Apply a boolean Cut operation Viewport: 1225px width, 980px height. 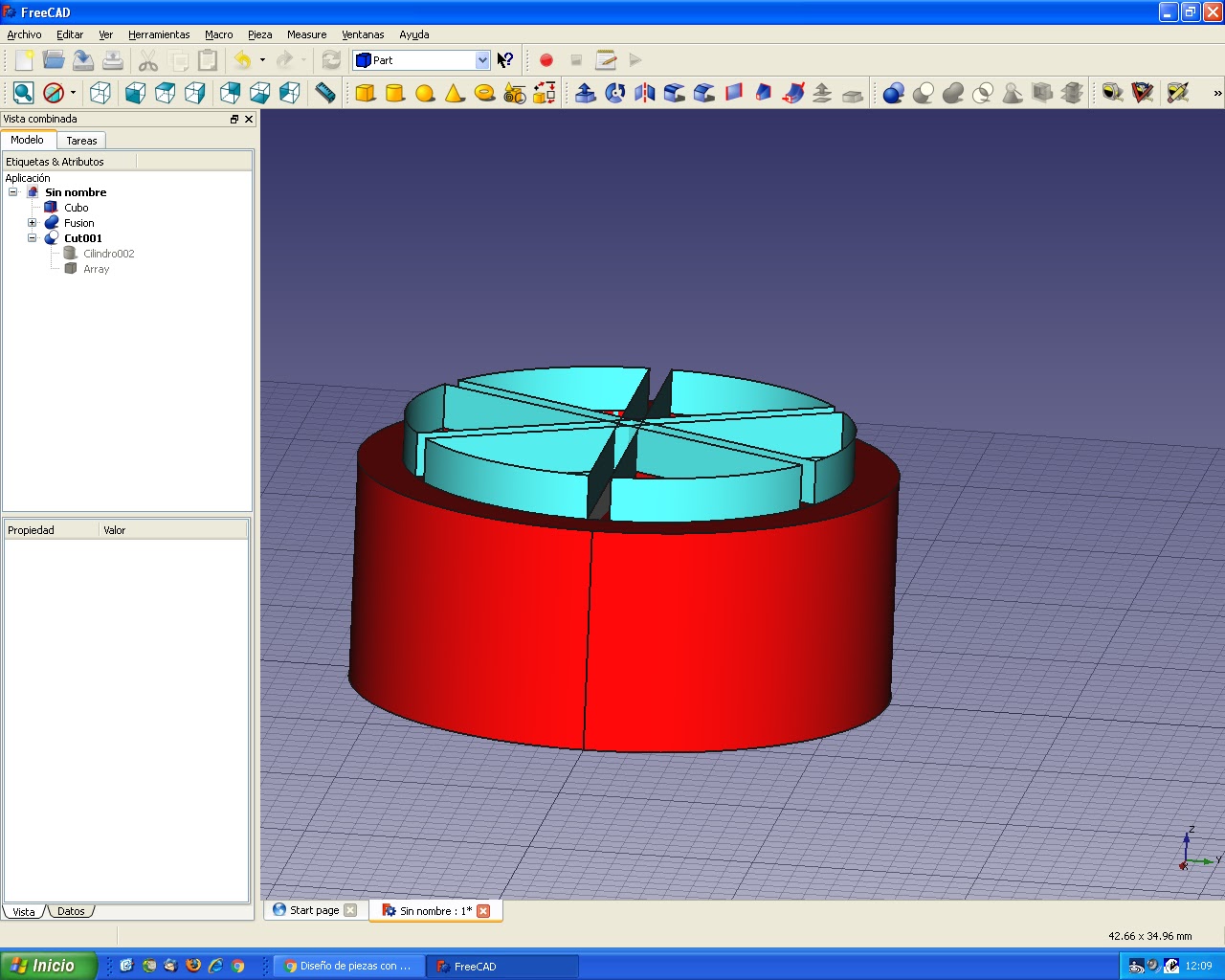pos(924,93)
